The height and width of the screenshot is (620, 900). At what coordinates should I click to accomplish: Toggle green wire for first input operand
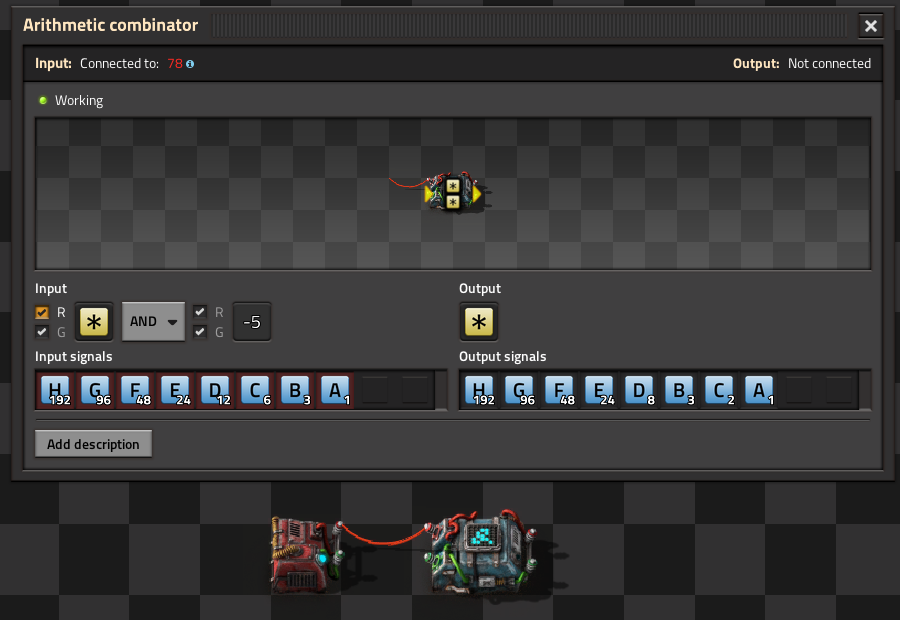coord(42,332)
